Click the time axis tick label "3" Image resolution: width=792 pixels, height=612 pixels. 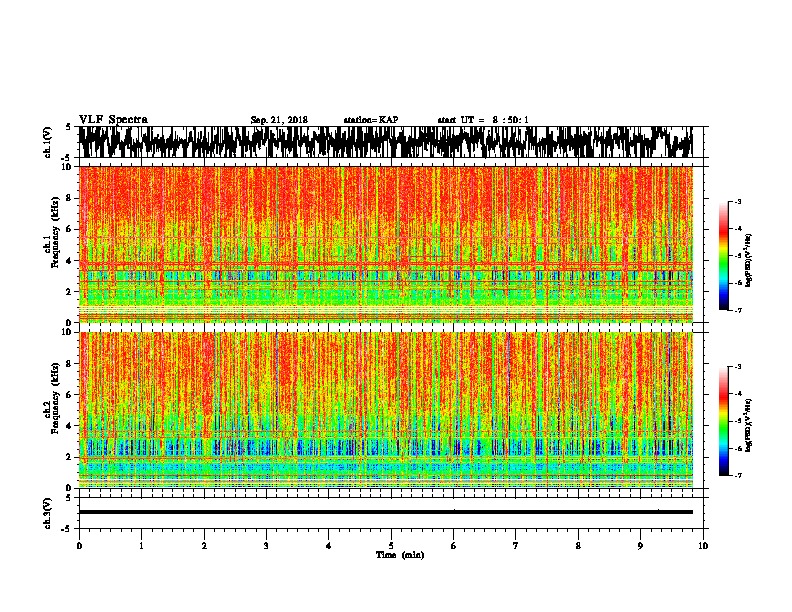coord(266,546)
